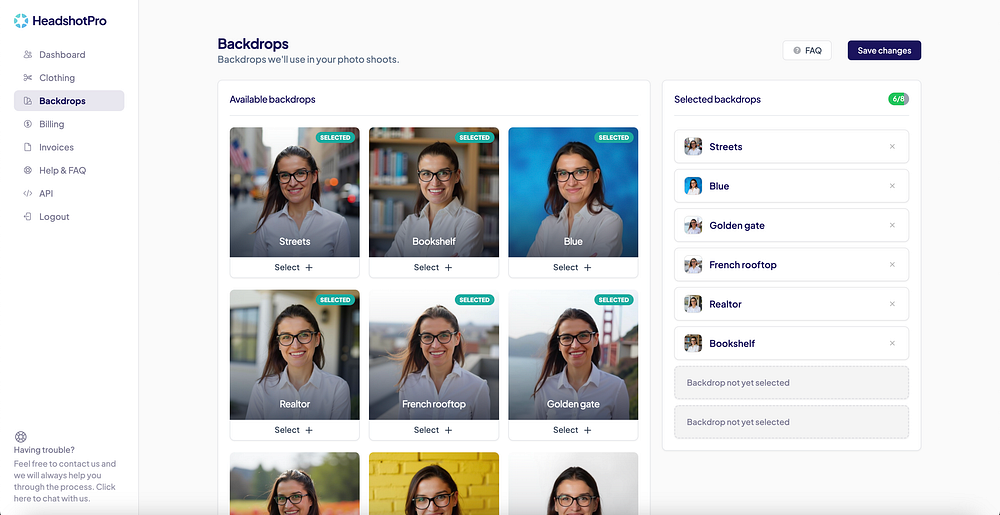Viewport: 1000px width, 515px height.
Task: Remove Bookshelf from selected backdrops
Action: tap(892, 344)
